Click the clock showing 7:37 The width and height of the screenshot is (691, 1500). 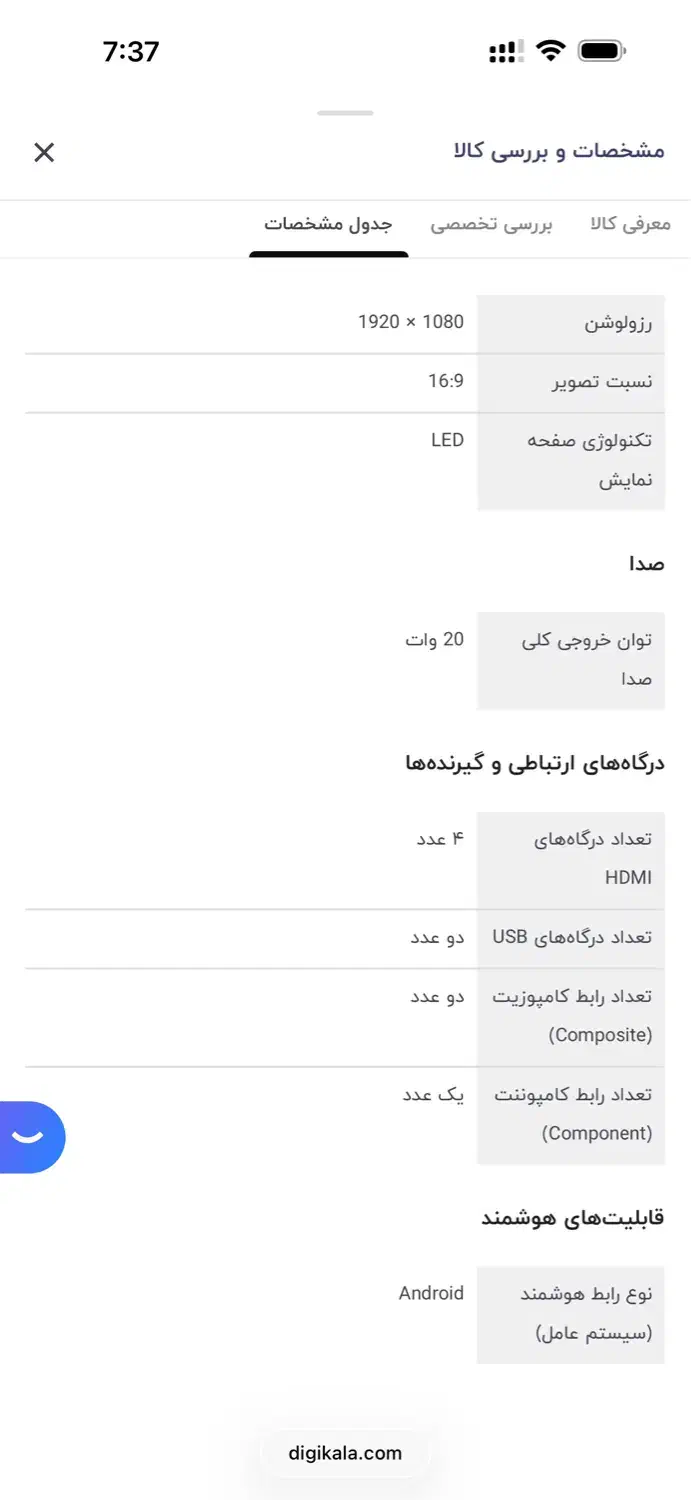(x=131, y=51)
